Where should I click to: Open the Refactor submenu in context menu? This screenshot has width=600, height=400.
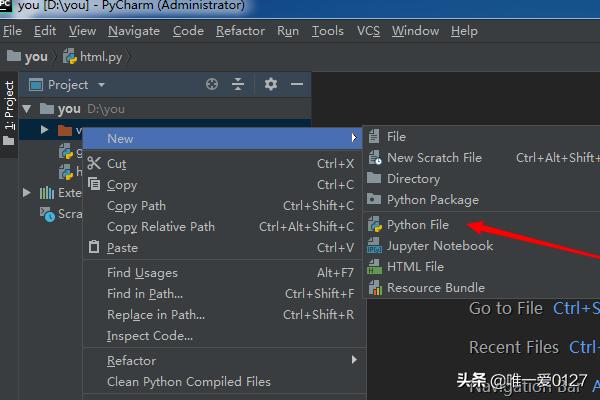pos(131,360)
